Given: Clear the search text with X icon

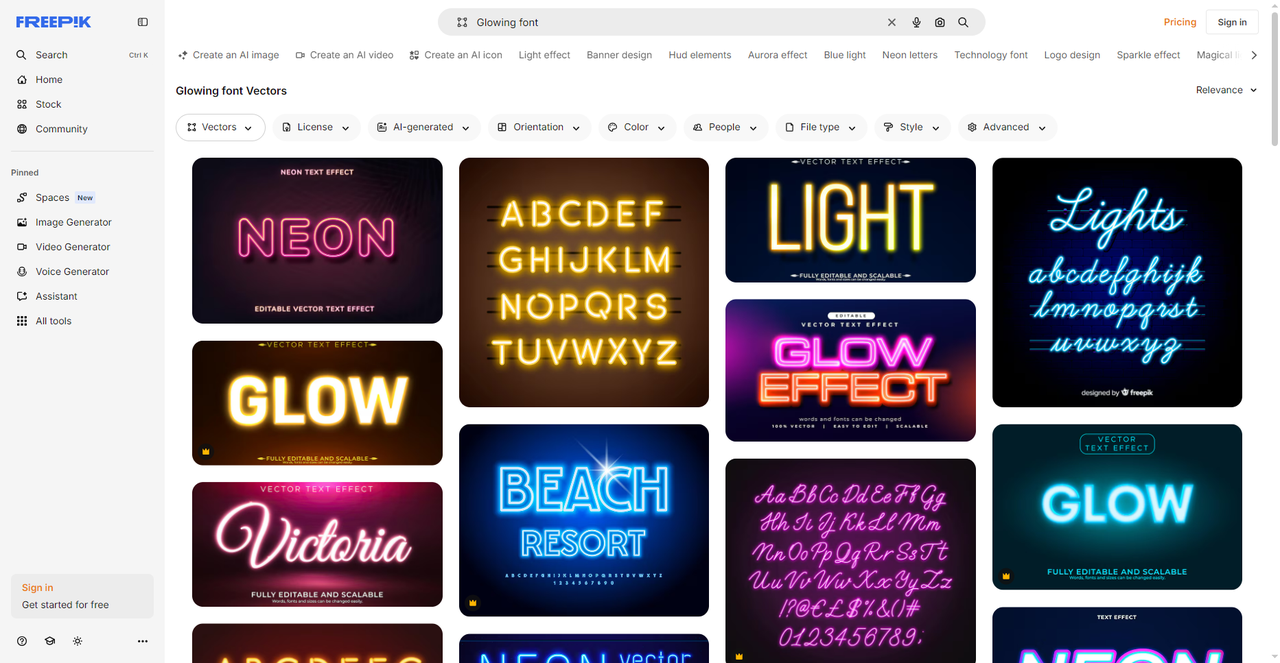Looking at the screenshot, I should pos(892,22).
